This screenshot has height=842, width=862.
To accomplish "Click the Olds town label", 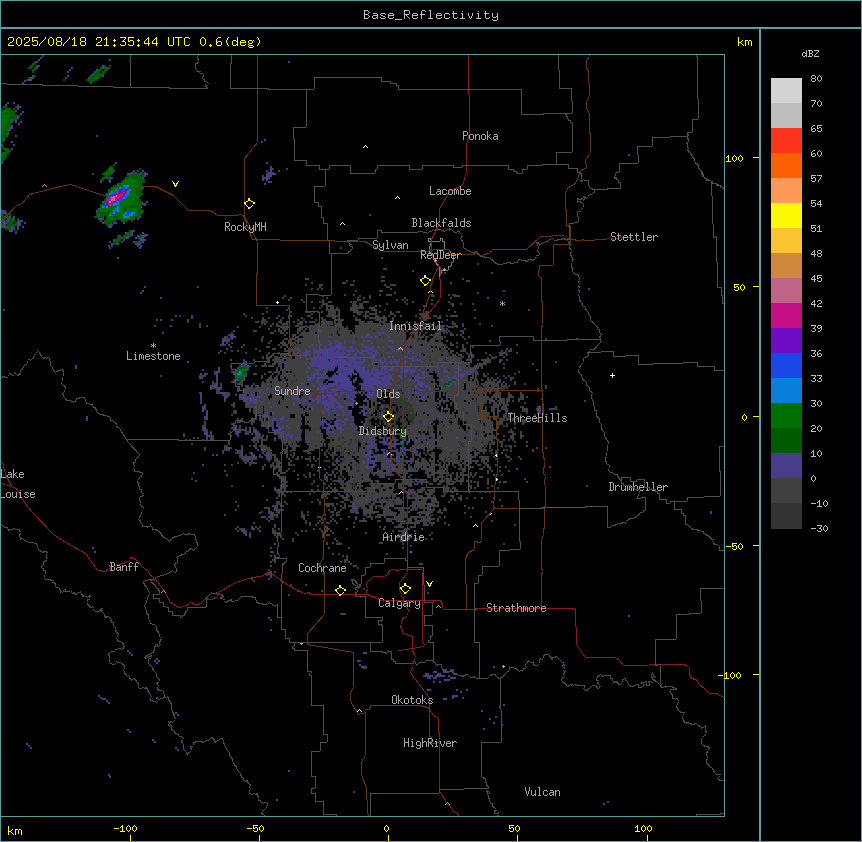I will pos(388,394).
